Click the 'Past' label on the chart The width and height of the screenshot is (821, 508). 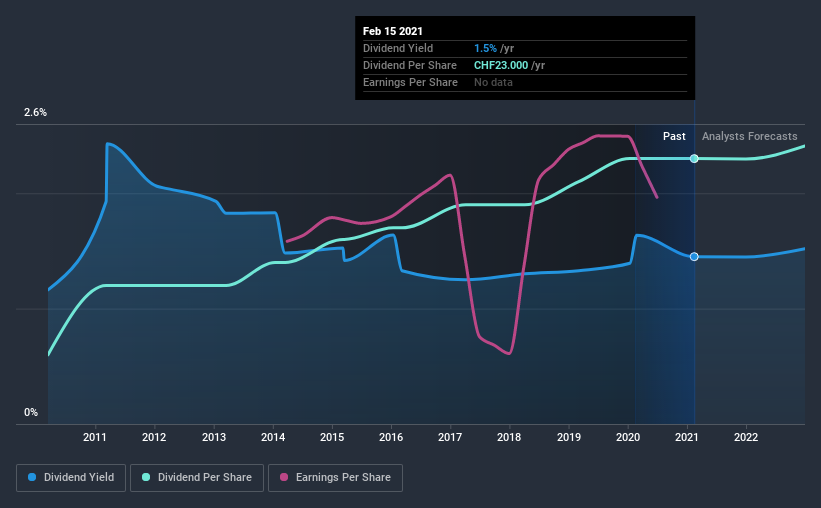tap(674, 136)
